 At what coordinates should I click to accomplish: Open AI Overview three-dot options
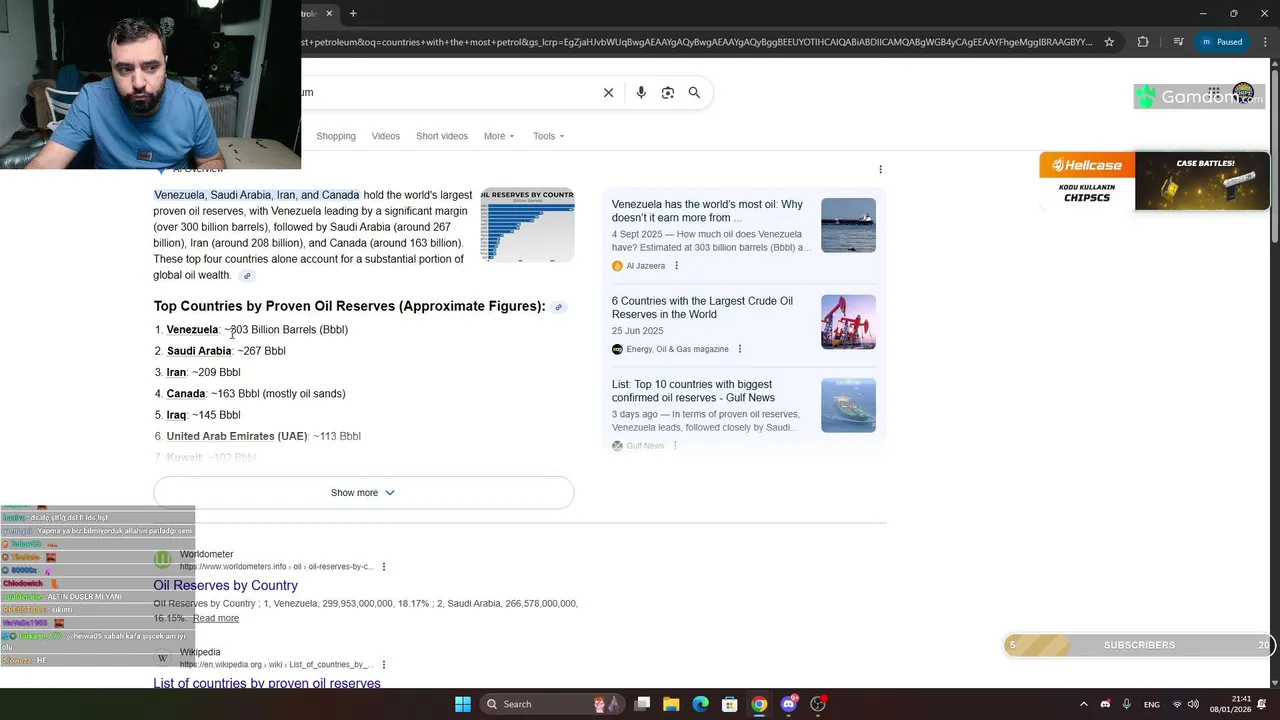pos(880,169)
